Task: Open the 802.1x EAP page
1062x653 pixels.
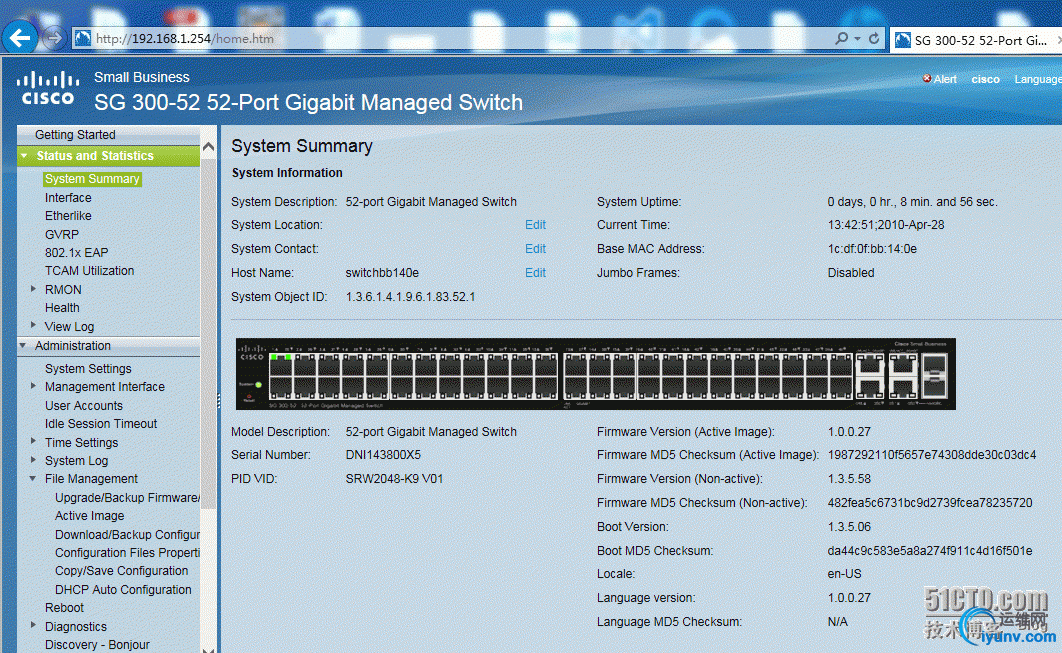Action: pyautogui.click(x=77, y=253)
